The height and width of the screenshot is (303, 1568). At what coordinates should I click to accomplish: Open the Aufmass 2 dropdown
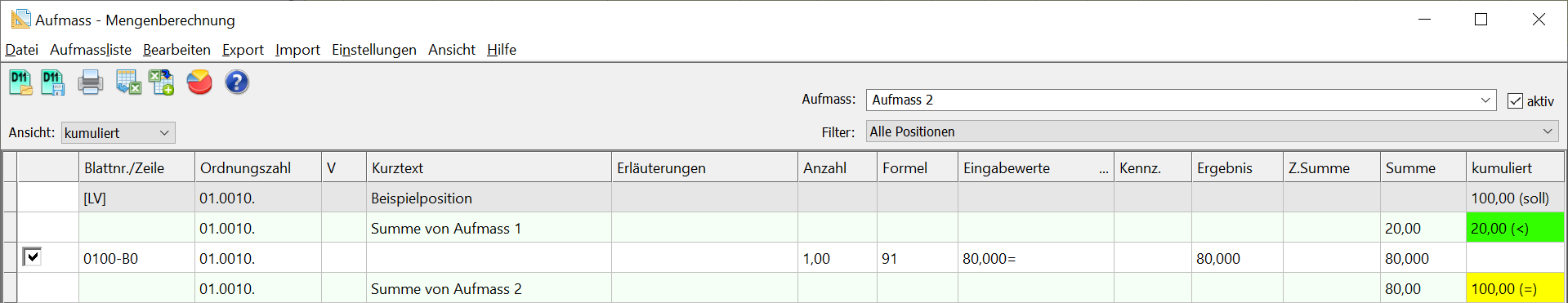point(1181,100)
